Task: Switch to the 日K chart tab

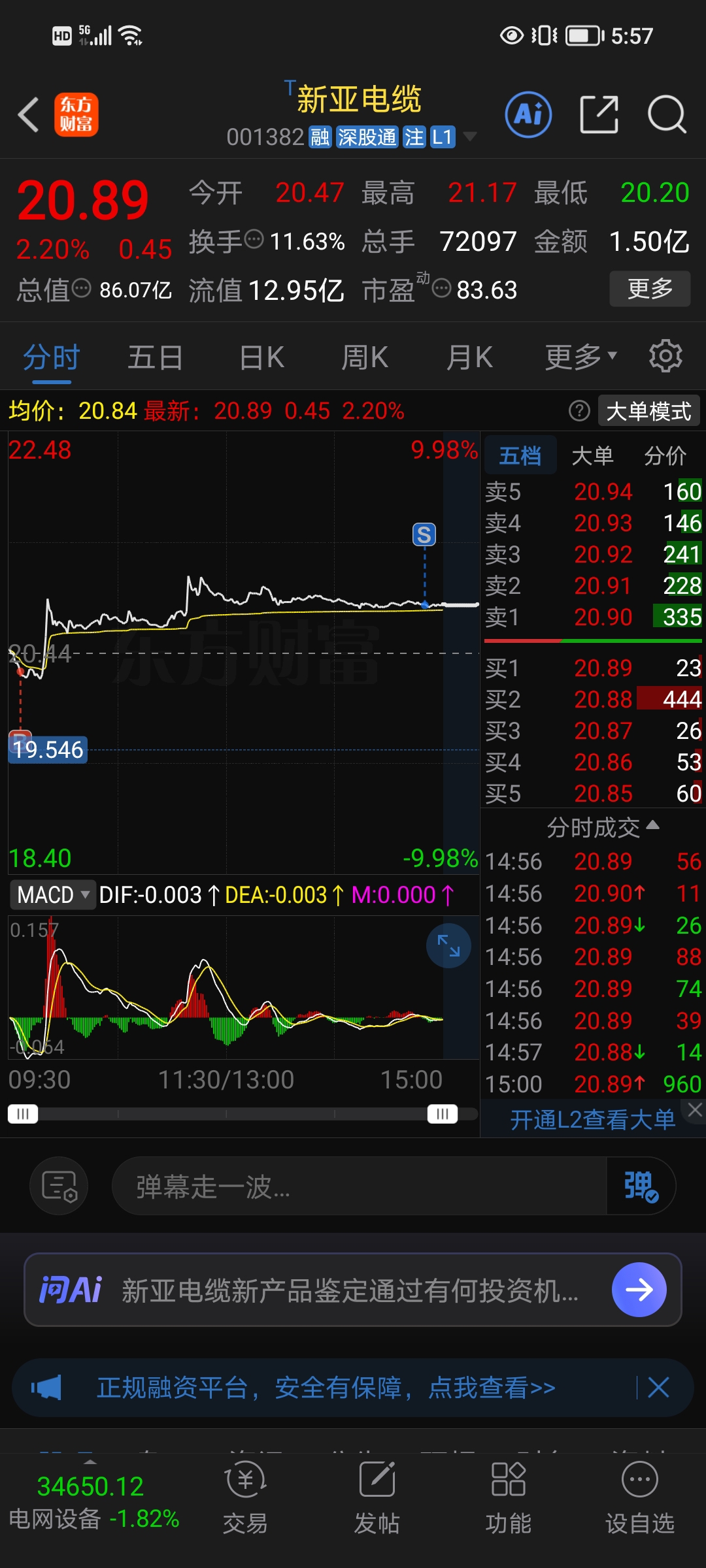Action: tap(261, 358)
